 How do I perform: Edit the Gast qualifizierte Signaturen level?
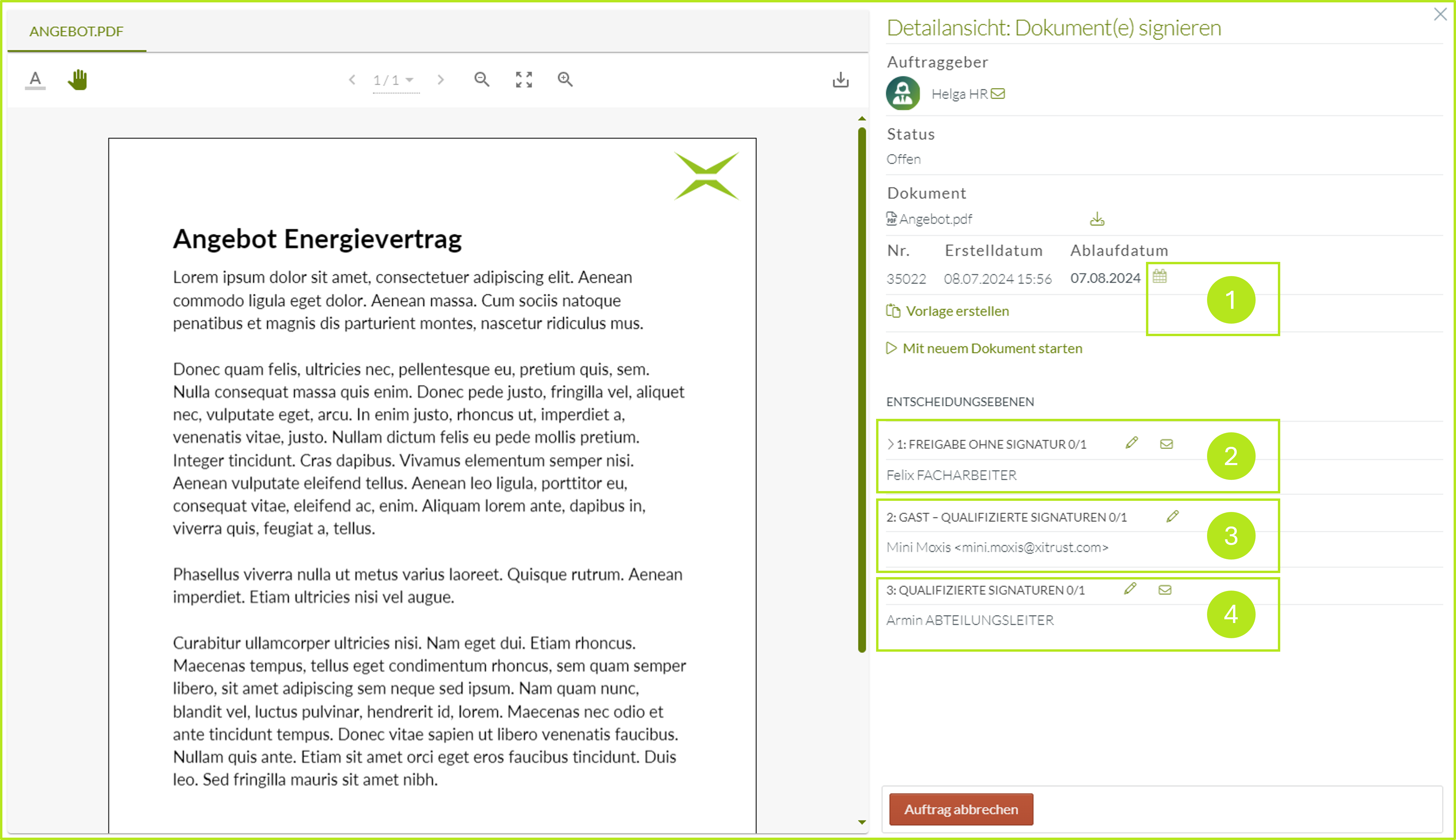pos(1172,516)
